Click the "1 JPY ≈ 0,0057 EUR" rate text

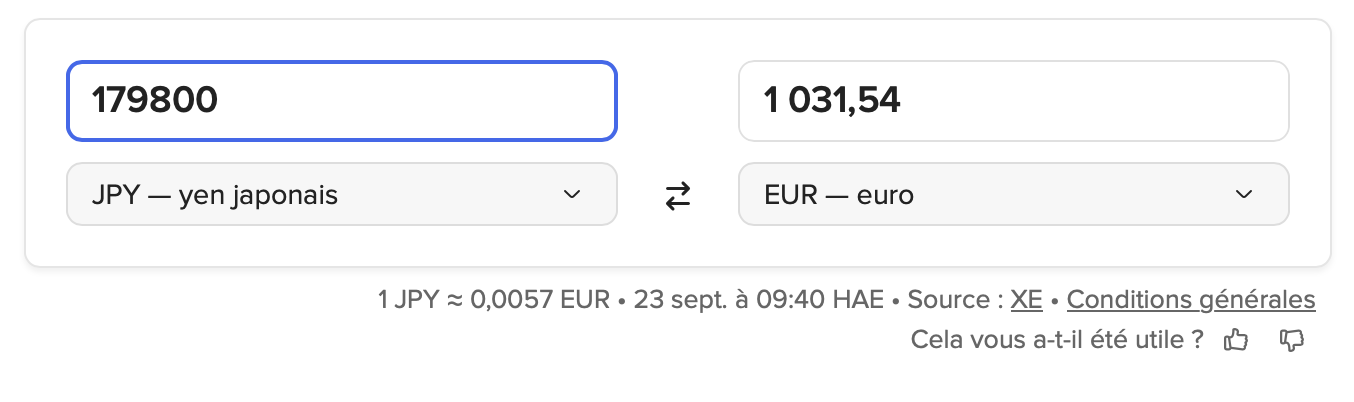pos(493,299)
